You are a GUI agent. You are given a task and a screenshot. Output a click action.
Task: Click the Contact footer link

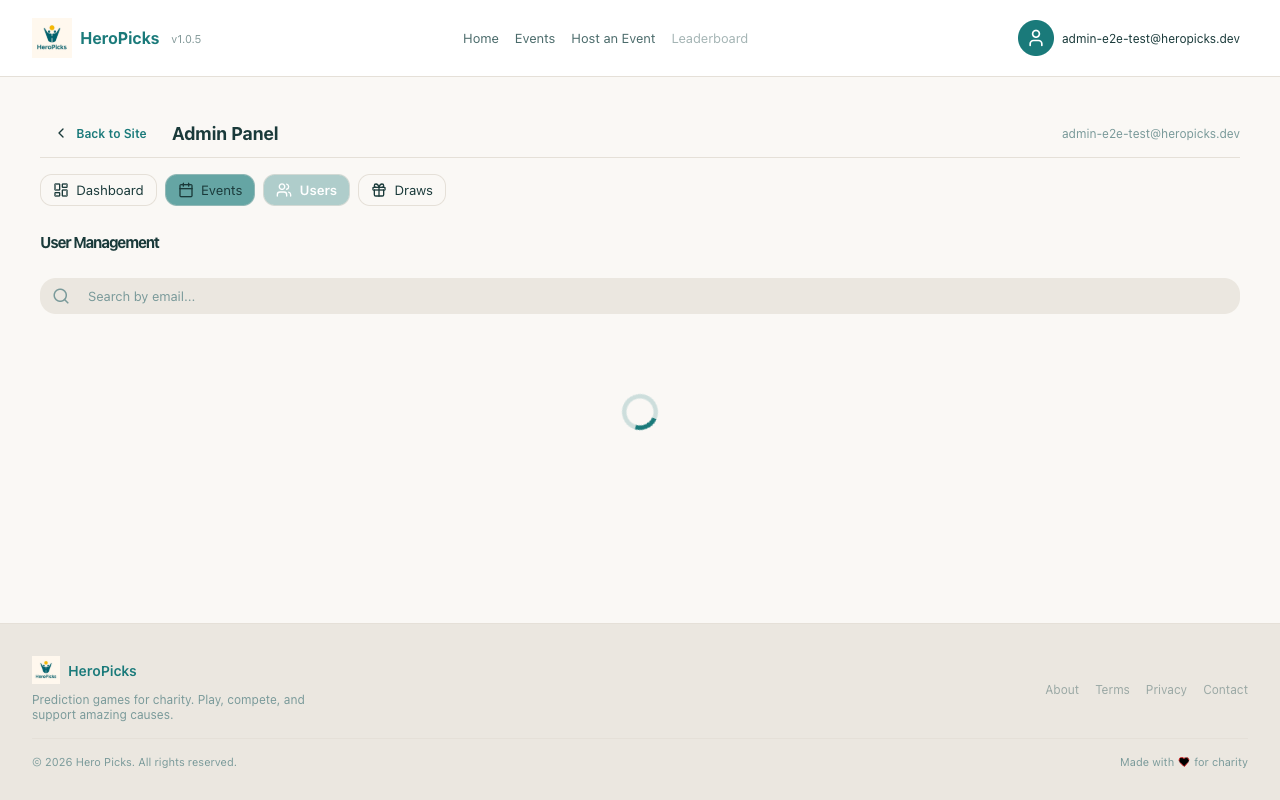tap(1225, 690)
